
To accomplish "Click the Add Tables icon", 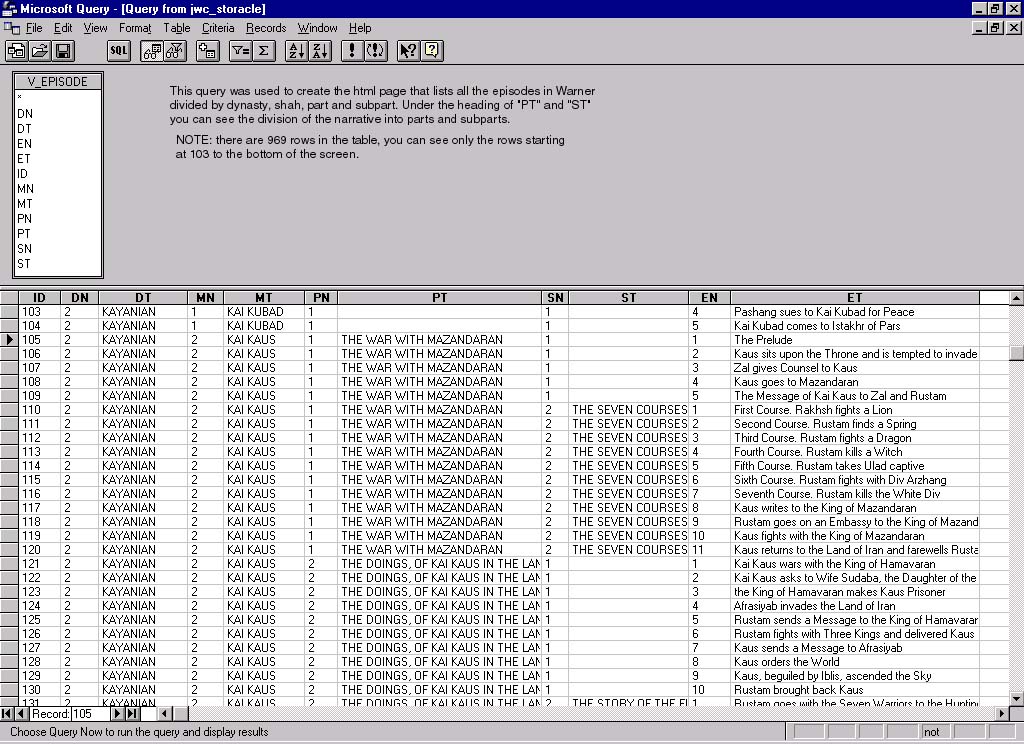I will click(x=208, y=50).
